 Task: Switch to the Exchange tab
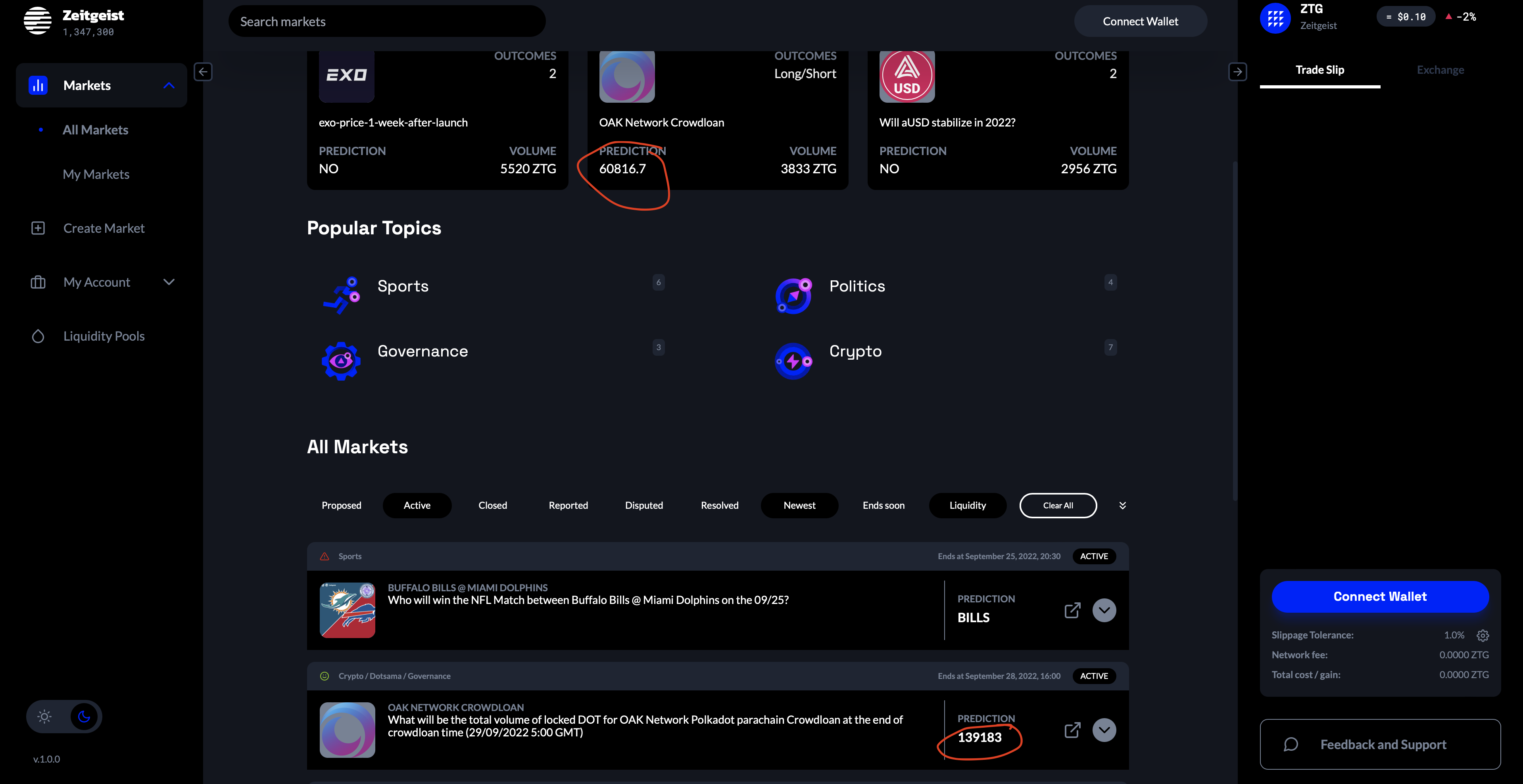[1440, 70]
